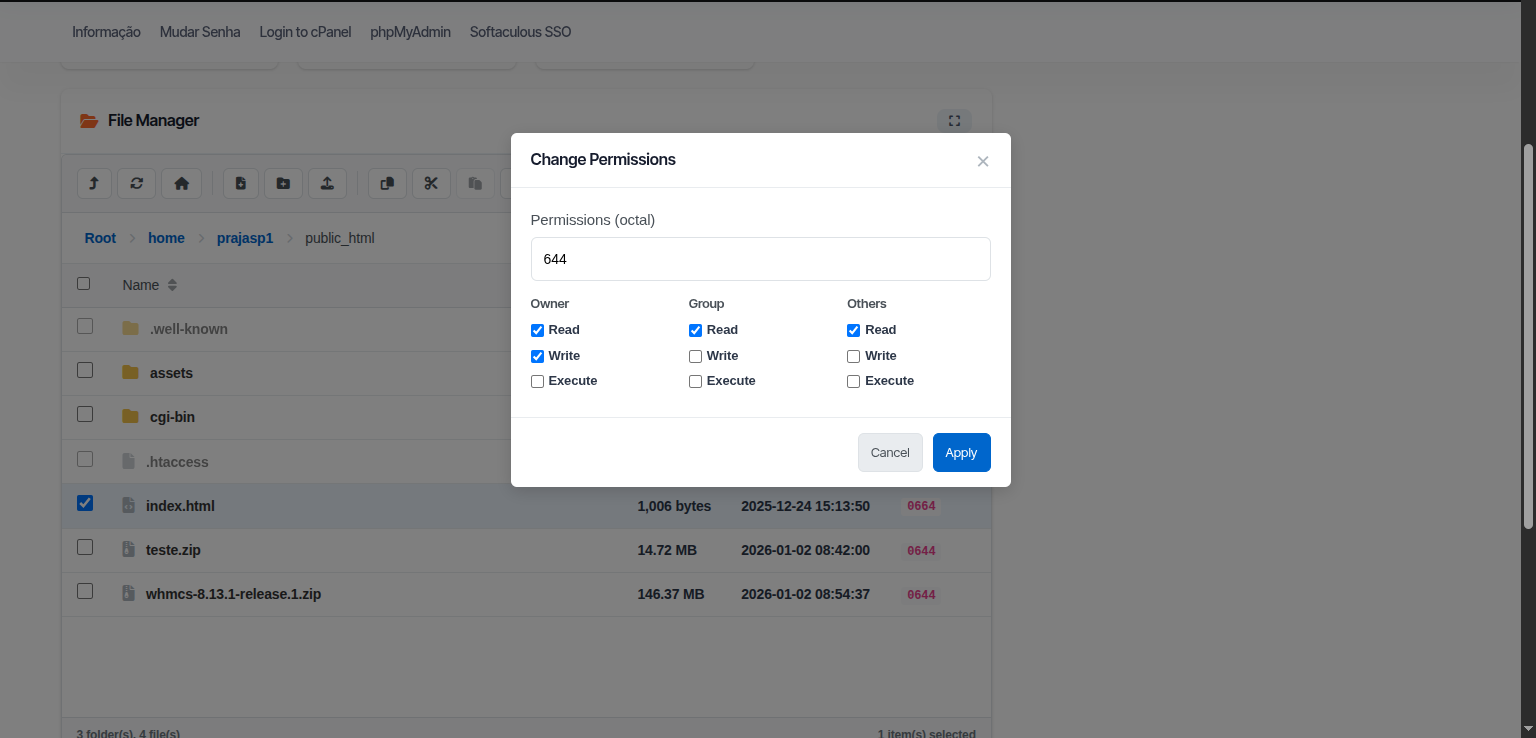
Task: Click inside the octal permissions input field
Action: click(760, 258)
